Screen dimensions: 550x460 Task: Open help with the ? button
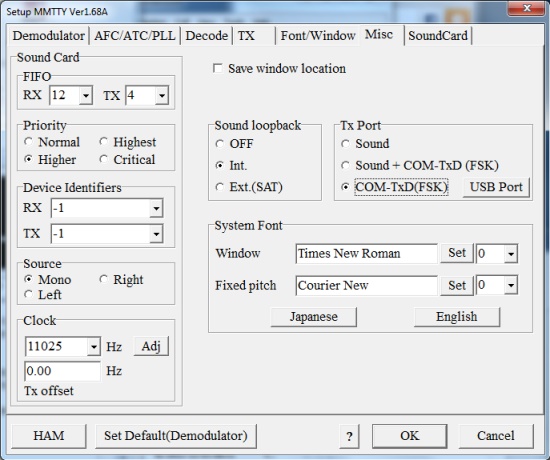(x=349, y=436)
